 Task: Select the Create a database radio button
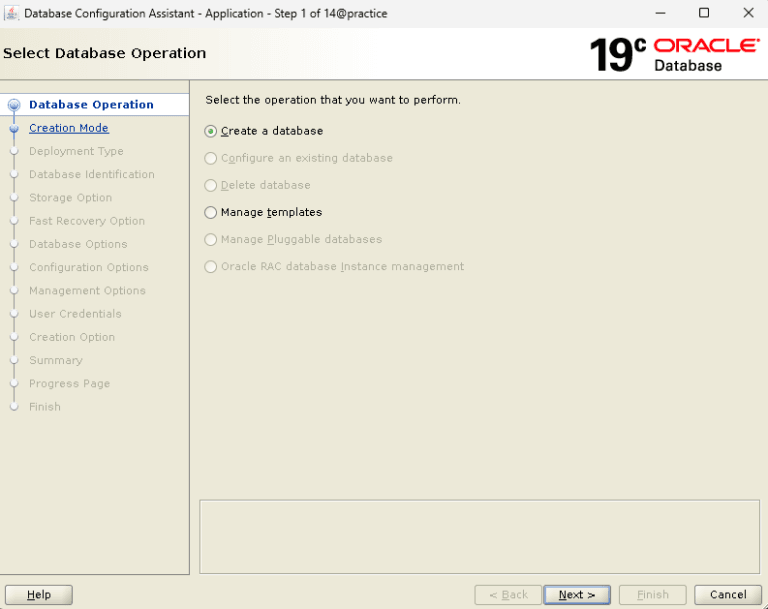[x=211, y=131]
